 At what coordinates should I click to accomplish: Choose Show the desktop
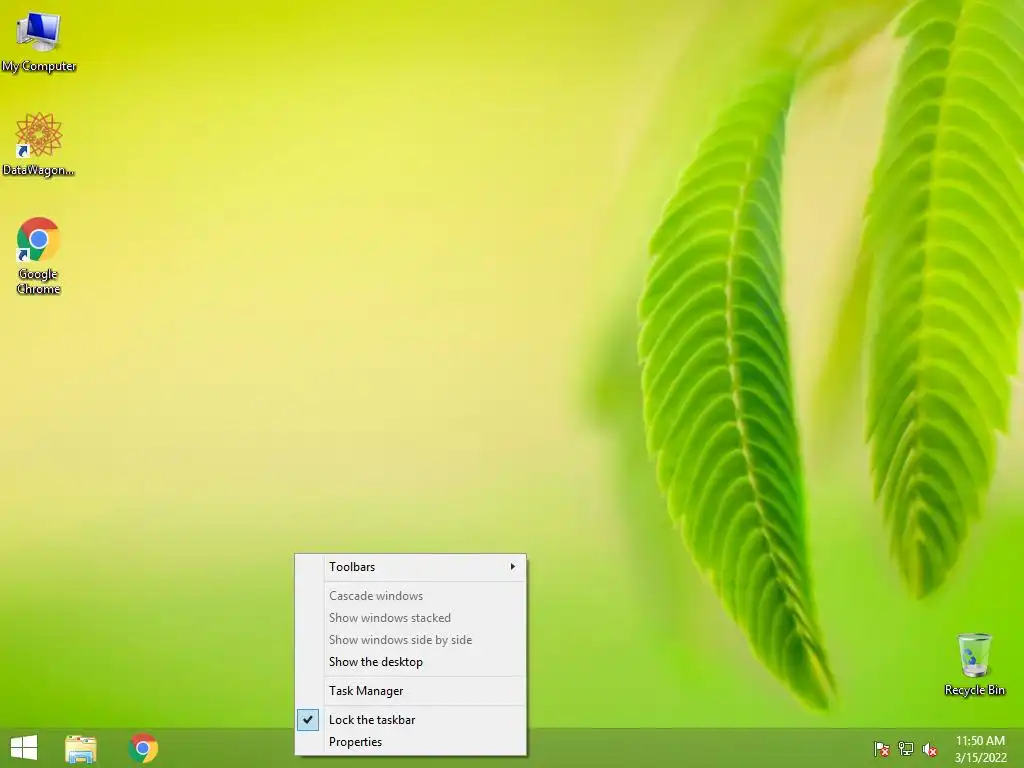[x=410, y=662]
